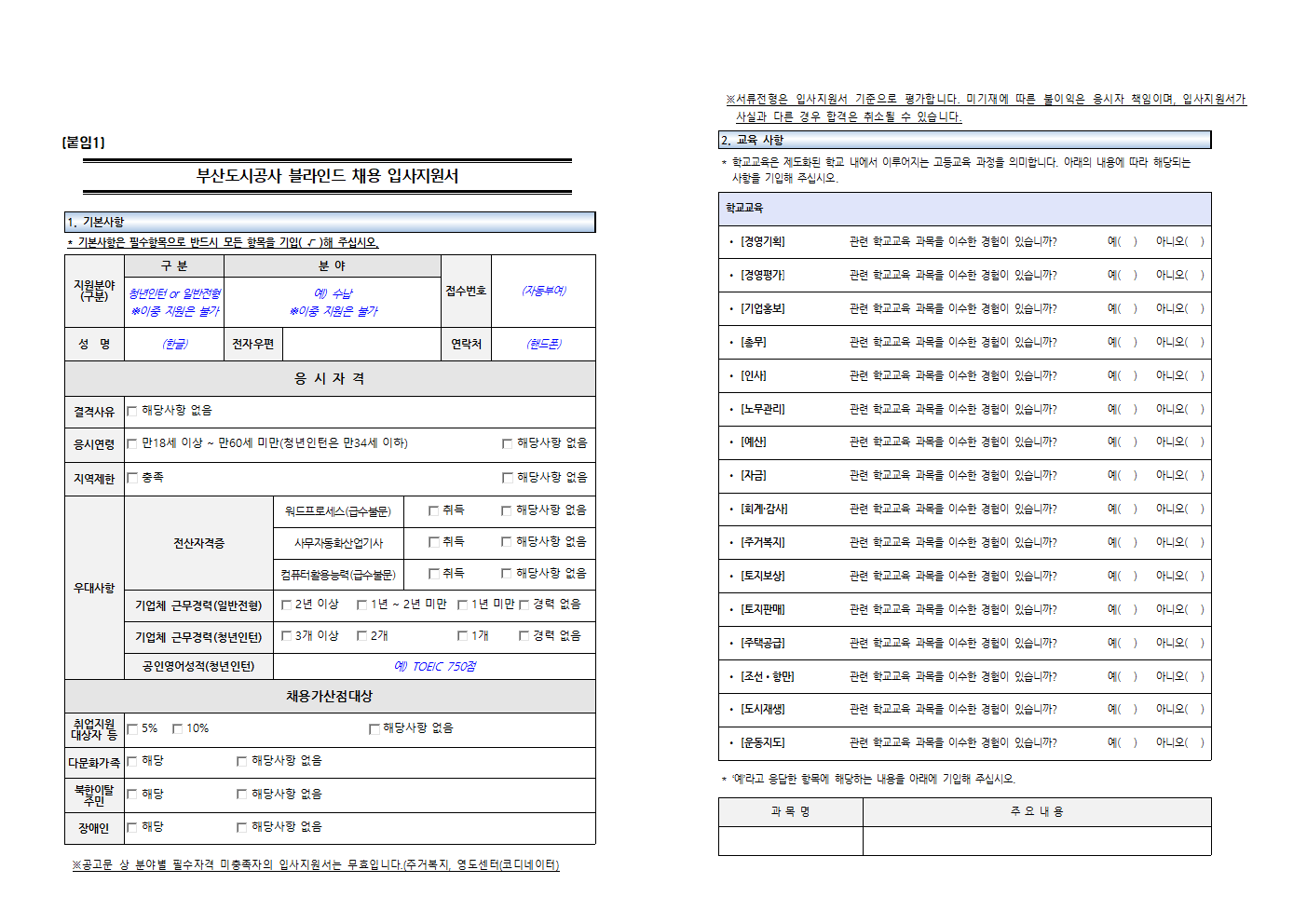1307x924 pixels.
Task: Click the '채용가산점대상' header row
Action: click(x=330, y=696)
